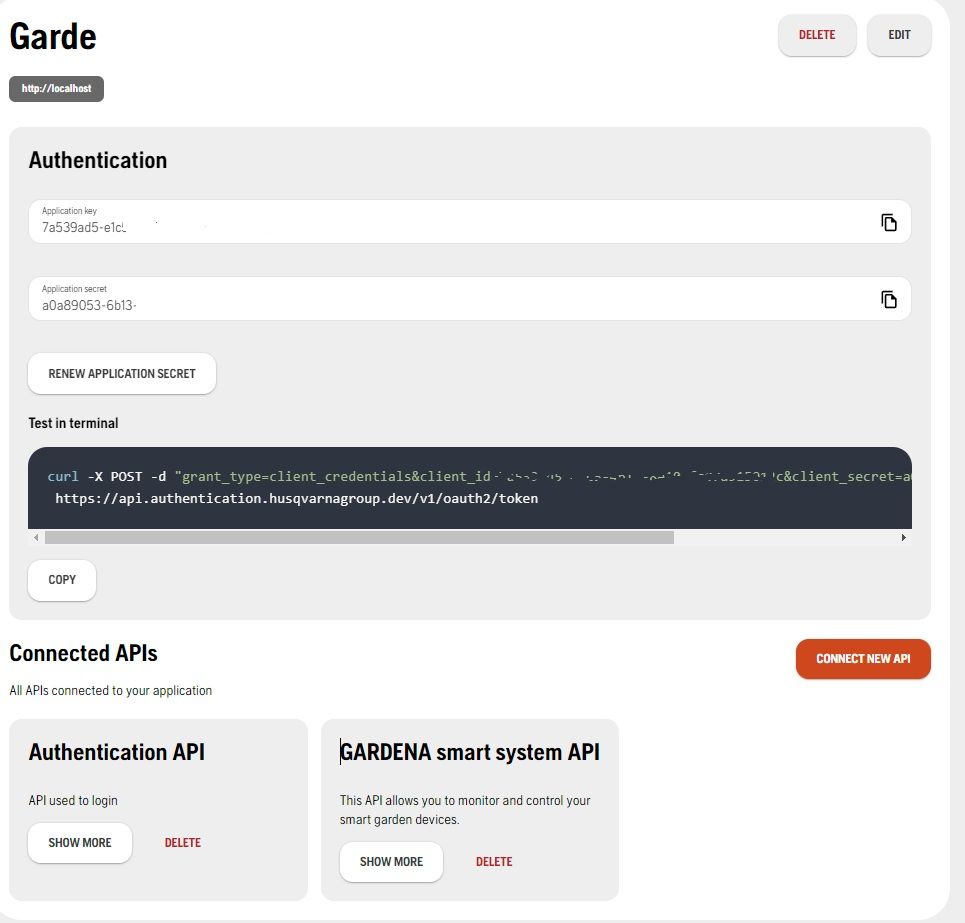The height and width of the screenshot is (923, 965).
Task: Delete the Authentication API connection
Action: pos(183,843)
